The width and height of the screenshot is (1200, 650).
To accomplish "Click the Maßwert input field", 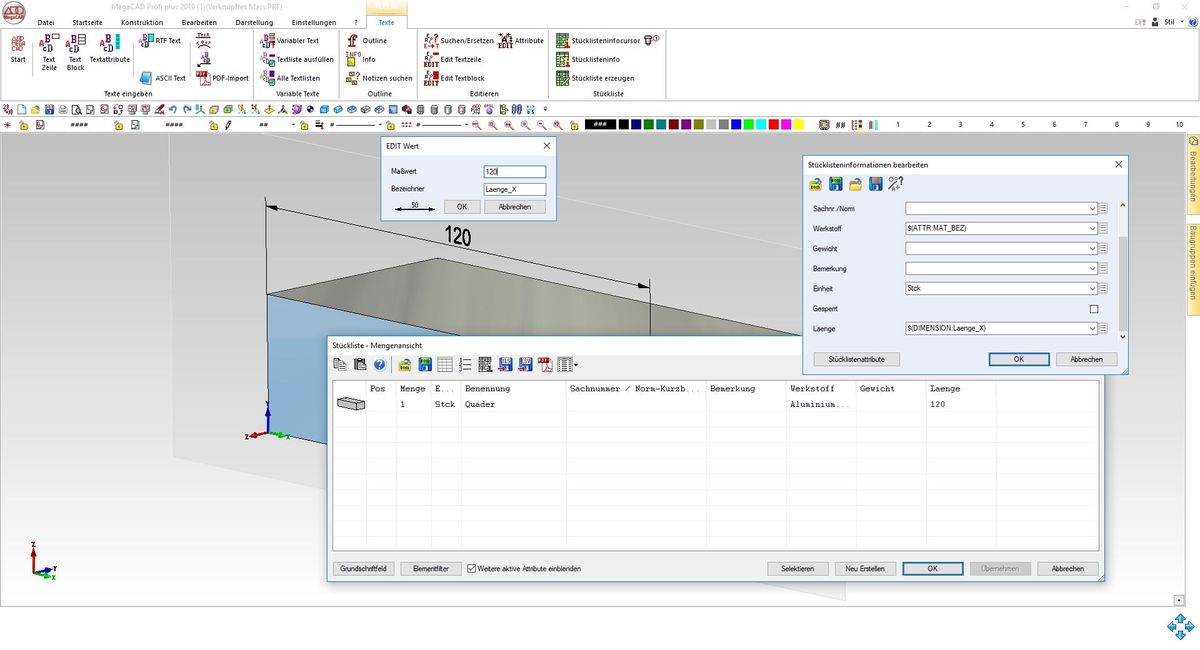I will tap(514, 172).
